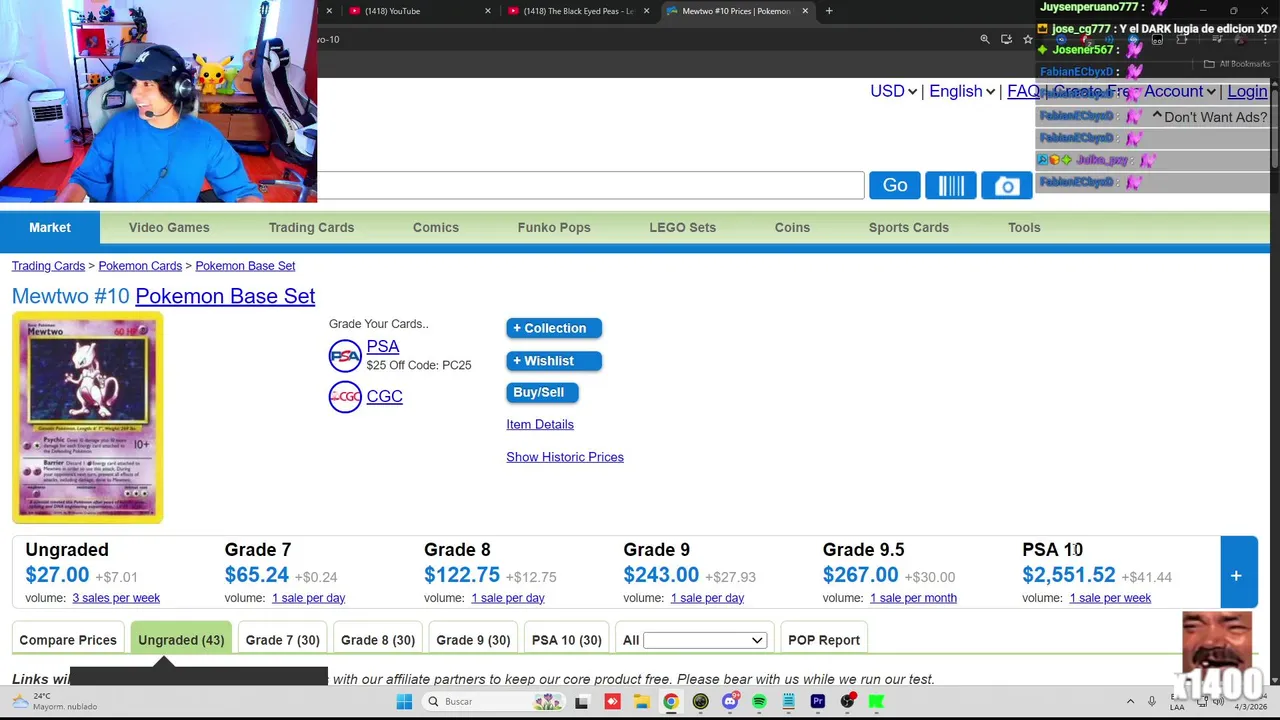Open the weather widget in taskbar
The width and height of the screenshot is (1280, 720).
point(56,701)
